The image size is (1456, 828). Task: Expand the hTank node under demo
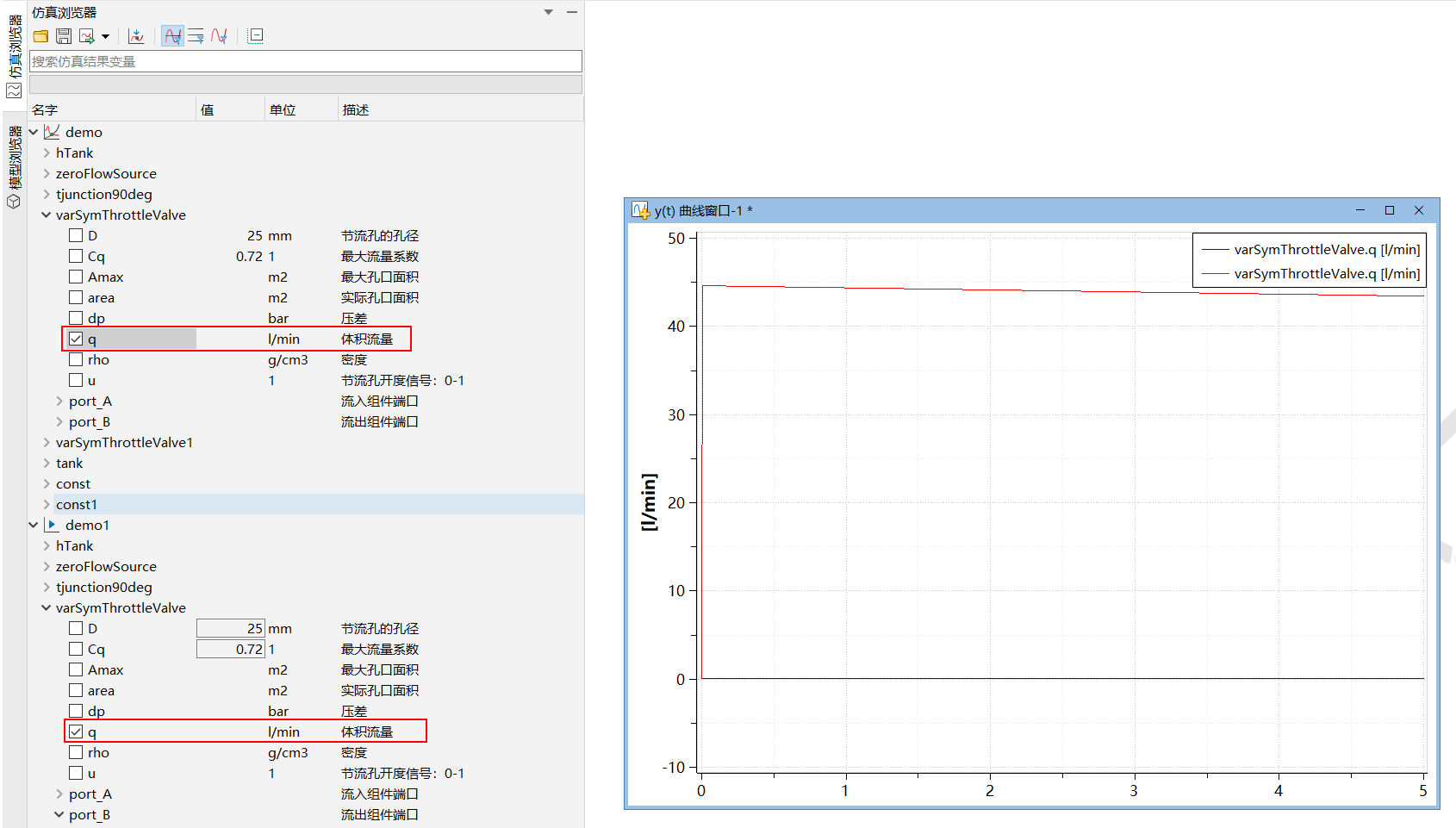tap(47, 153)
